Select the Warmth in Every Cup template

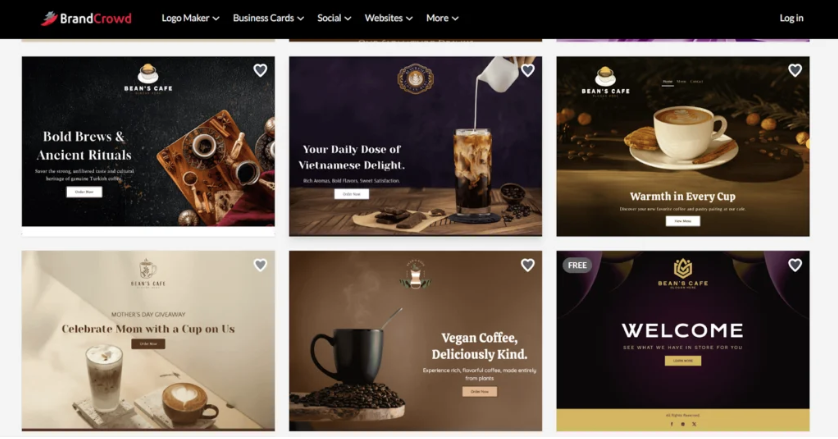[683, 147]
